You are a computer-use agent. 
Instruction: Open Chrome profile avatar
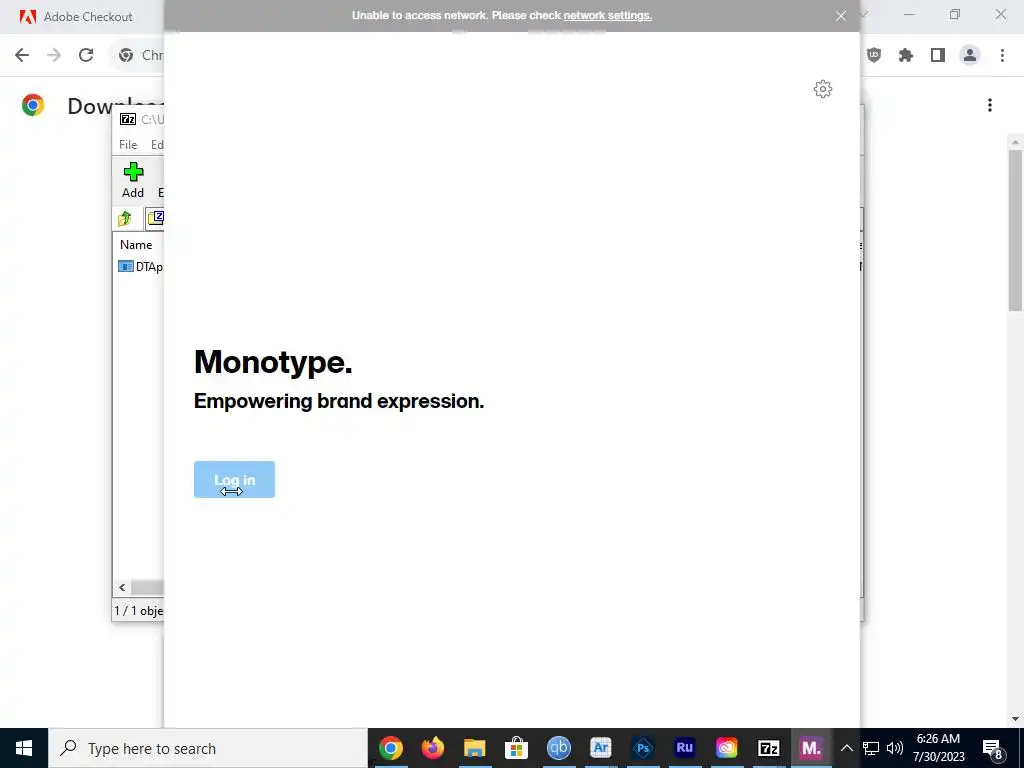click(970, 55)
